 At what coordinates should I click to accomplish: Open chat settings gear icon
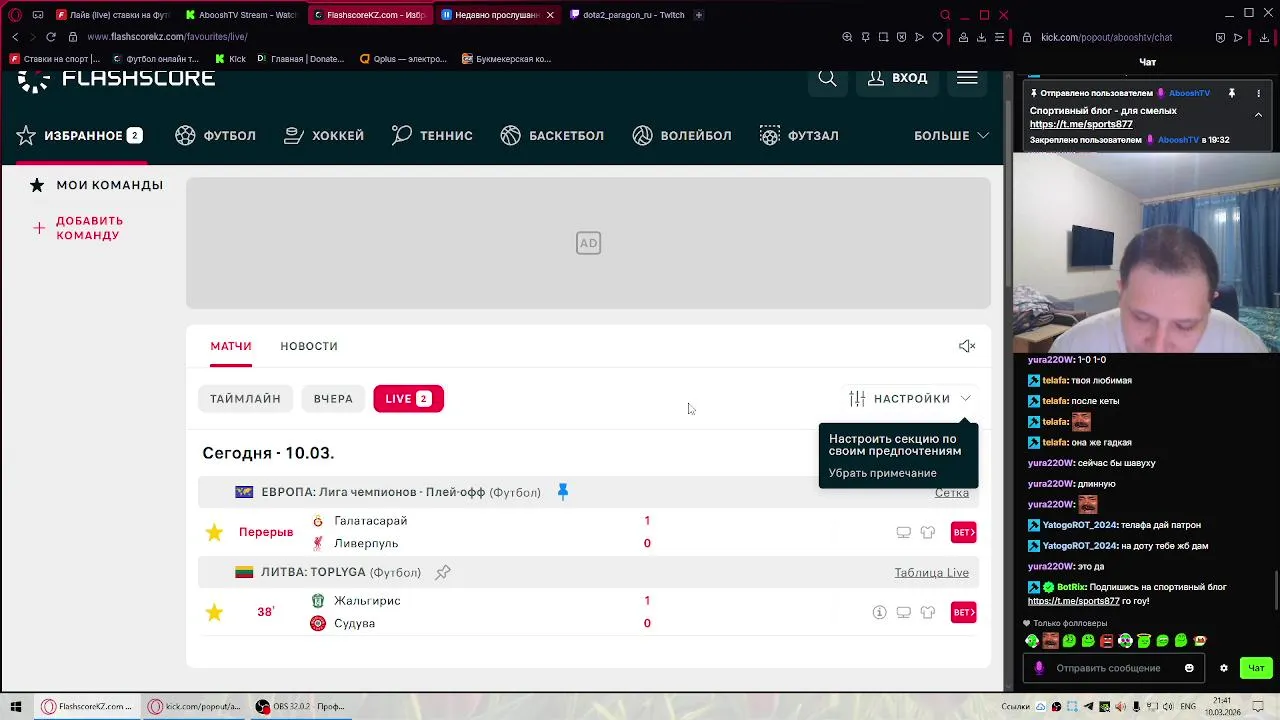tap(1223, 668)
